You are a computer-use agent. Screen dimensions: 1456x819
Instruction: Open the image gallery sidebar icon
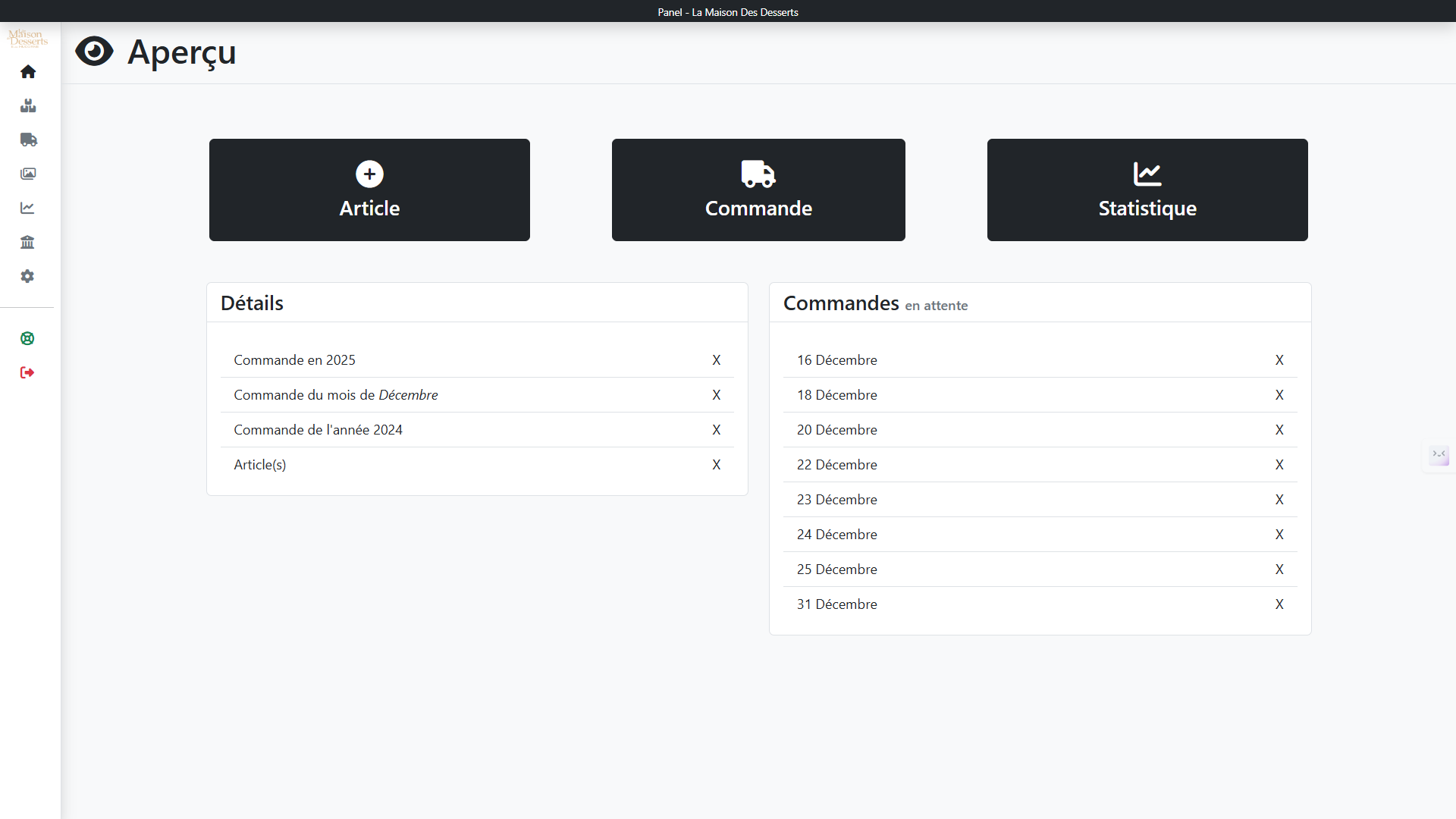point(28,174)
